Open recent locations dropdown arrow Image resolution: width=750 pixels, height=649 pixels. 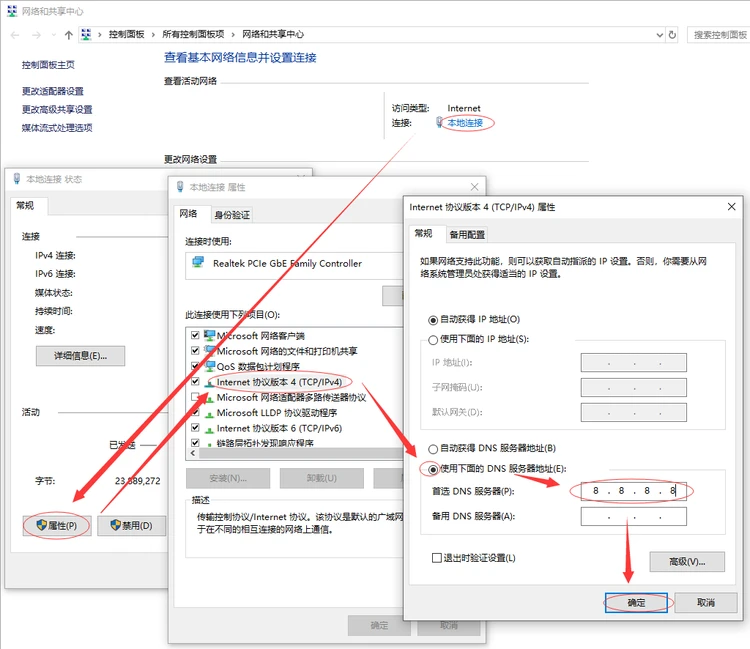coord(54,35)
